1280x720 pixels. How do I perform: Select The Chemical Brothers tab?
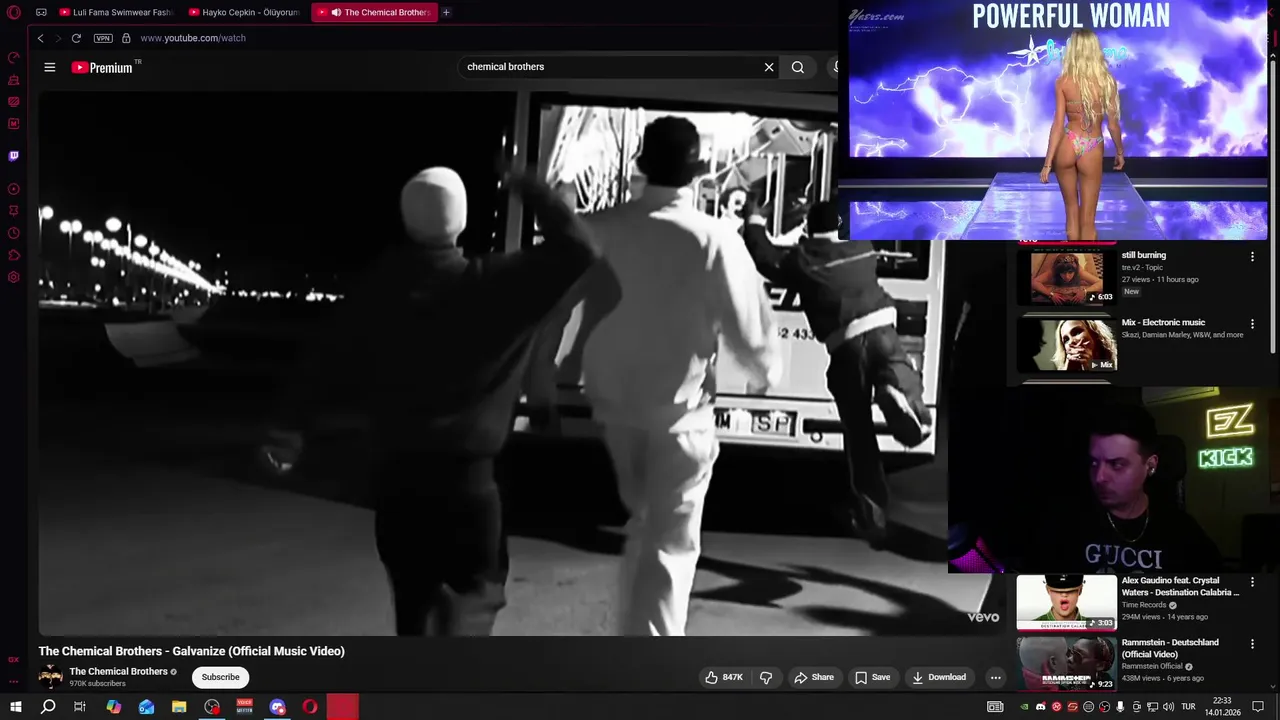coord(374,12)
